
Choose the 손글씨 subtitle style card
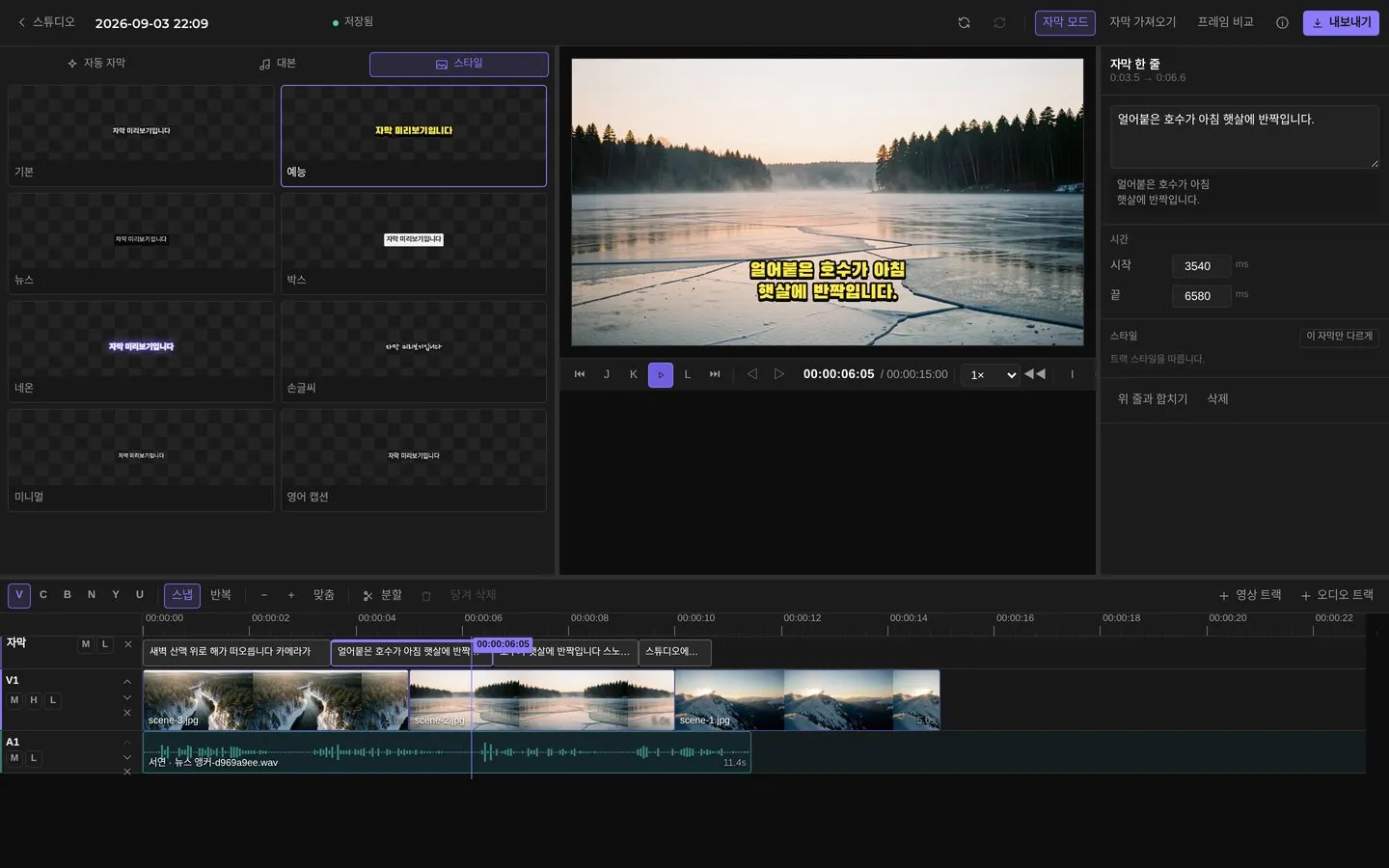[414, 351]
